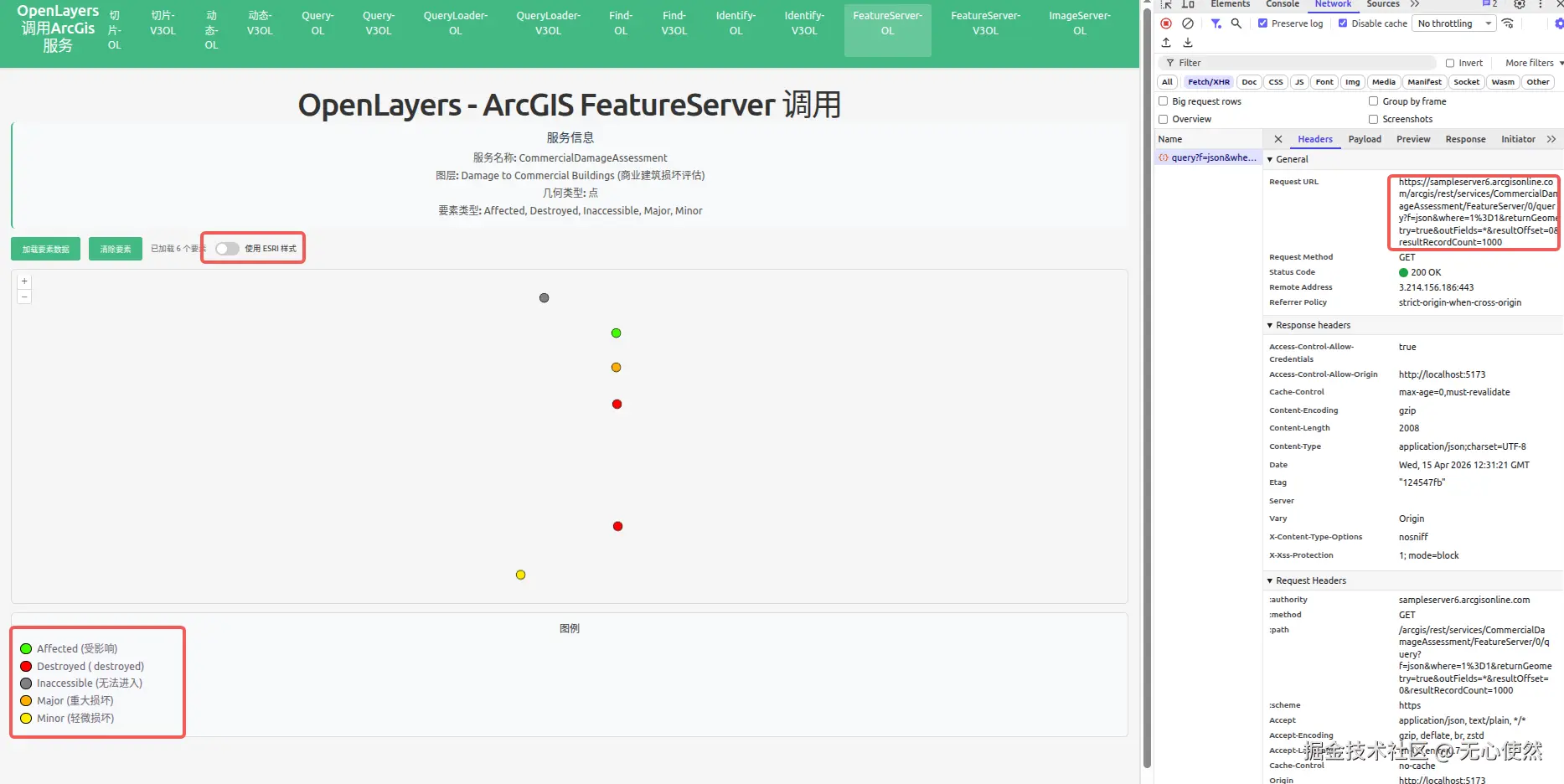Show more request detail tabs chevron
This screenshot has height=784, width=1564.
1551,139
